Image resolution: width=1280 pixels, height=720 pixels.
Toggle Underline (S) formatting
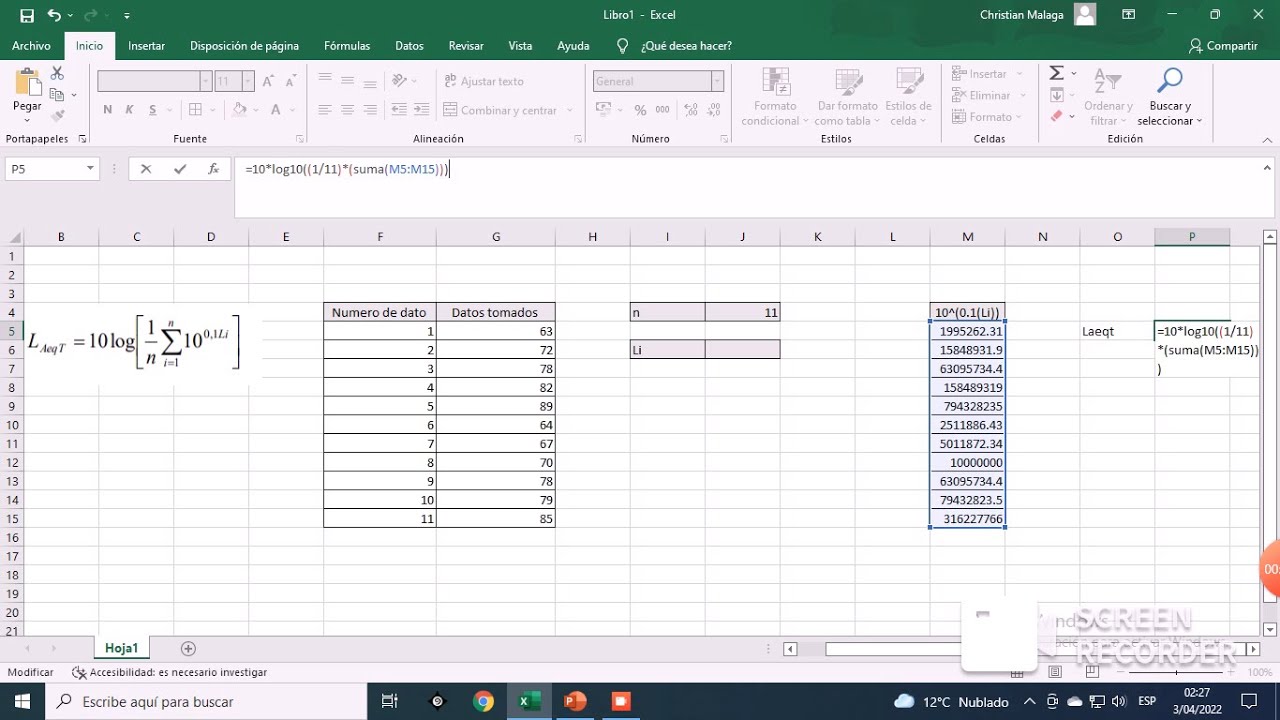tap(152, 110)
